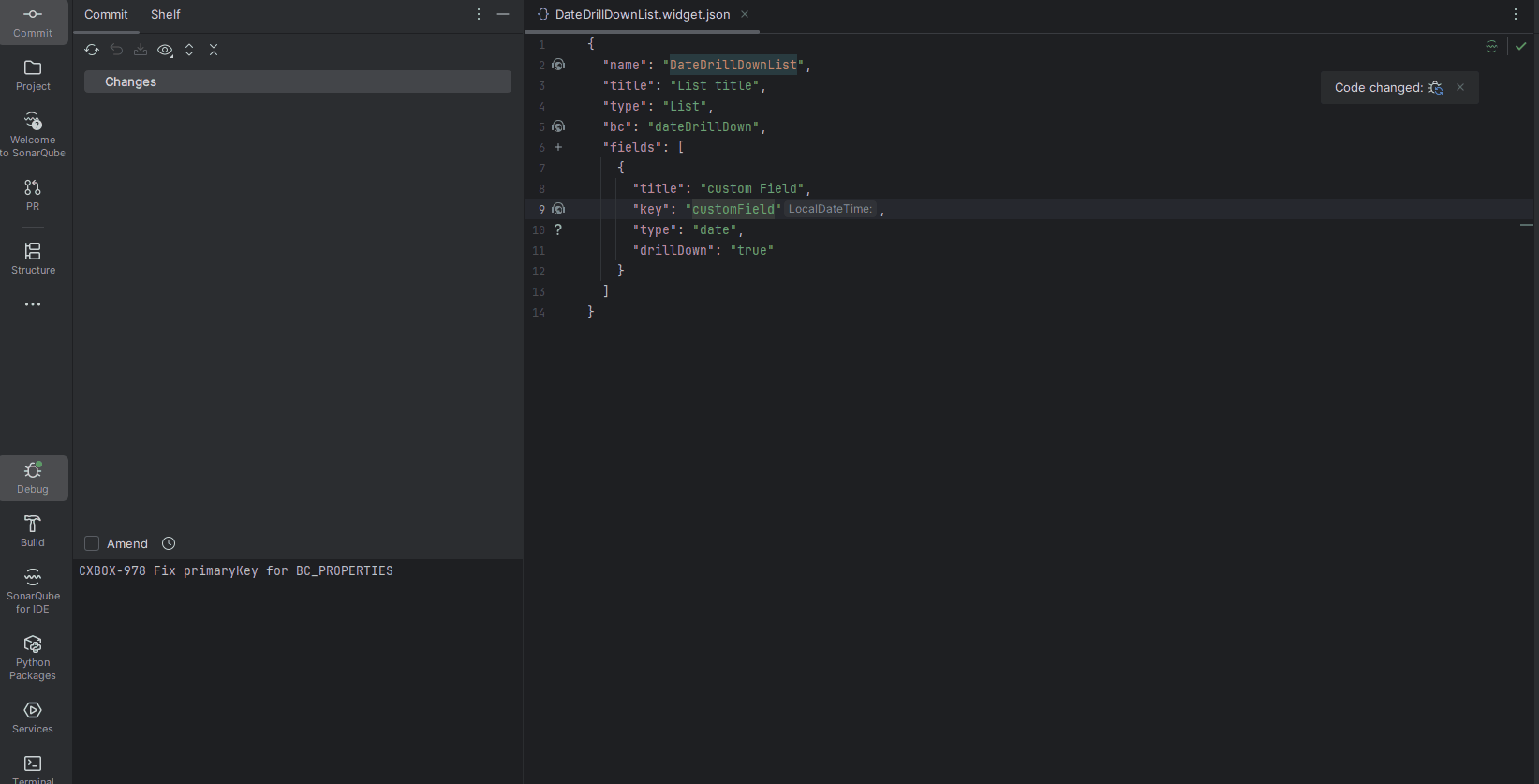The height and width of the screenshot is (784, 1539).
Task: Click gutter navigation icon on line 9
Action: coord(558,209)
